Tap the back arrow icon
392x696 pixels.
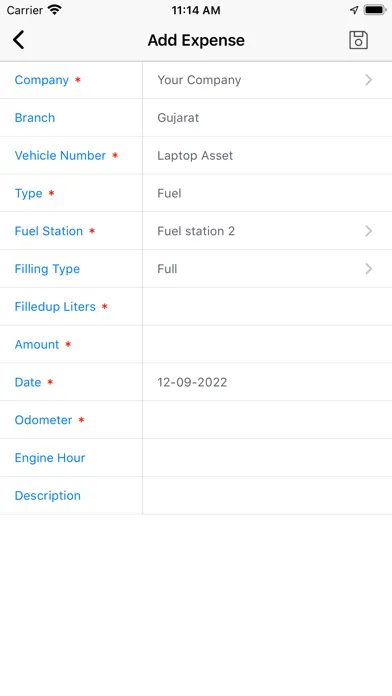[x=19, y=40]
